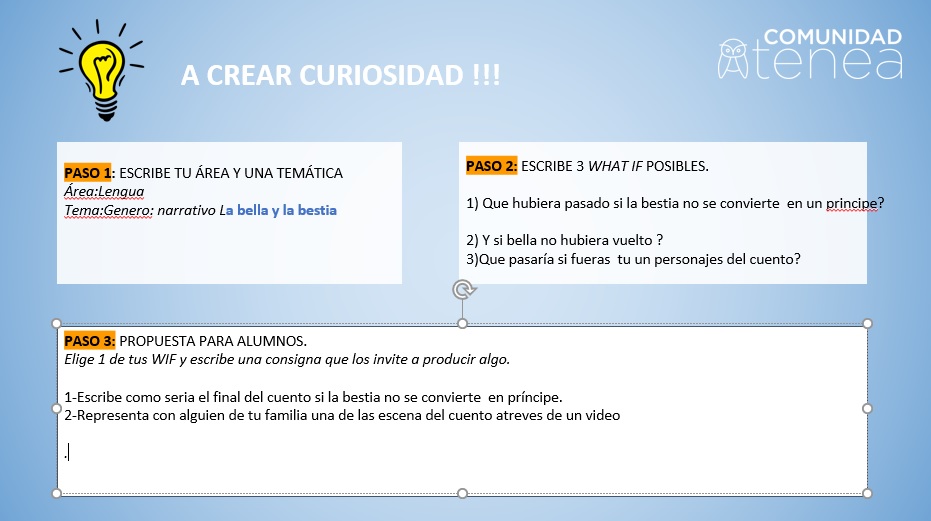The image size is (931, 521).
Task: Click the text "Tema:Genero: narrativo"
Action: [140, 210]
